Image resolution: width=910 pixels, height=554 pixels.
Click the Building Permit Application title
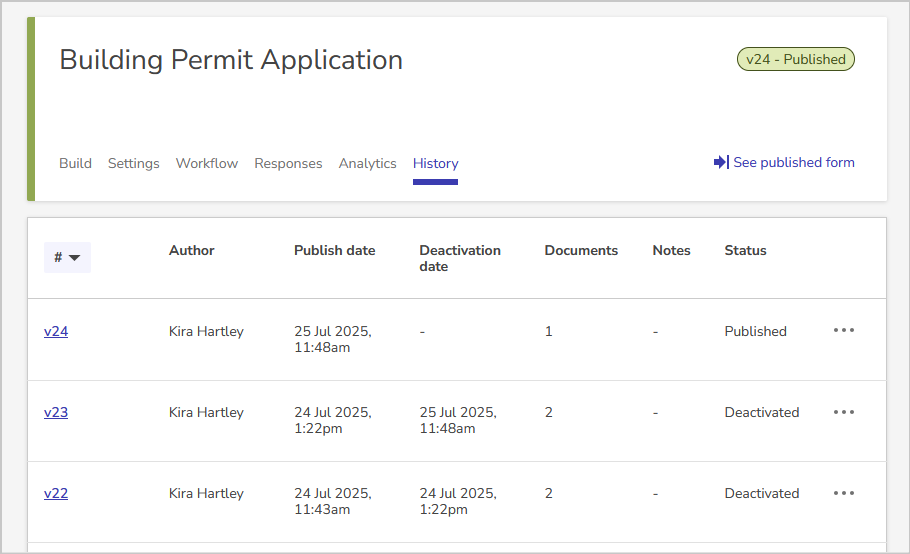point(231,60)
